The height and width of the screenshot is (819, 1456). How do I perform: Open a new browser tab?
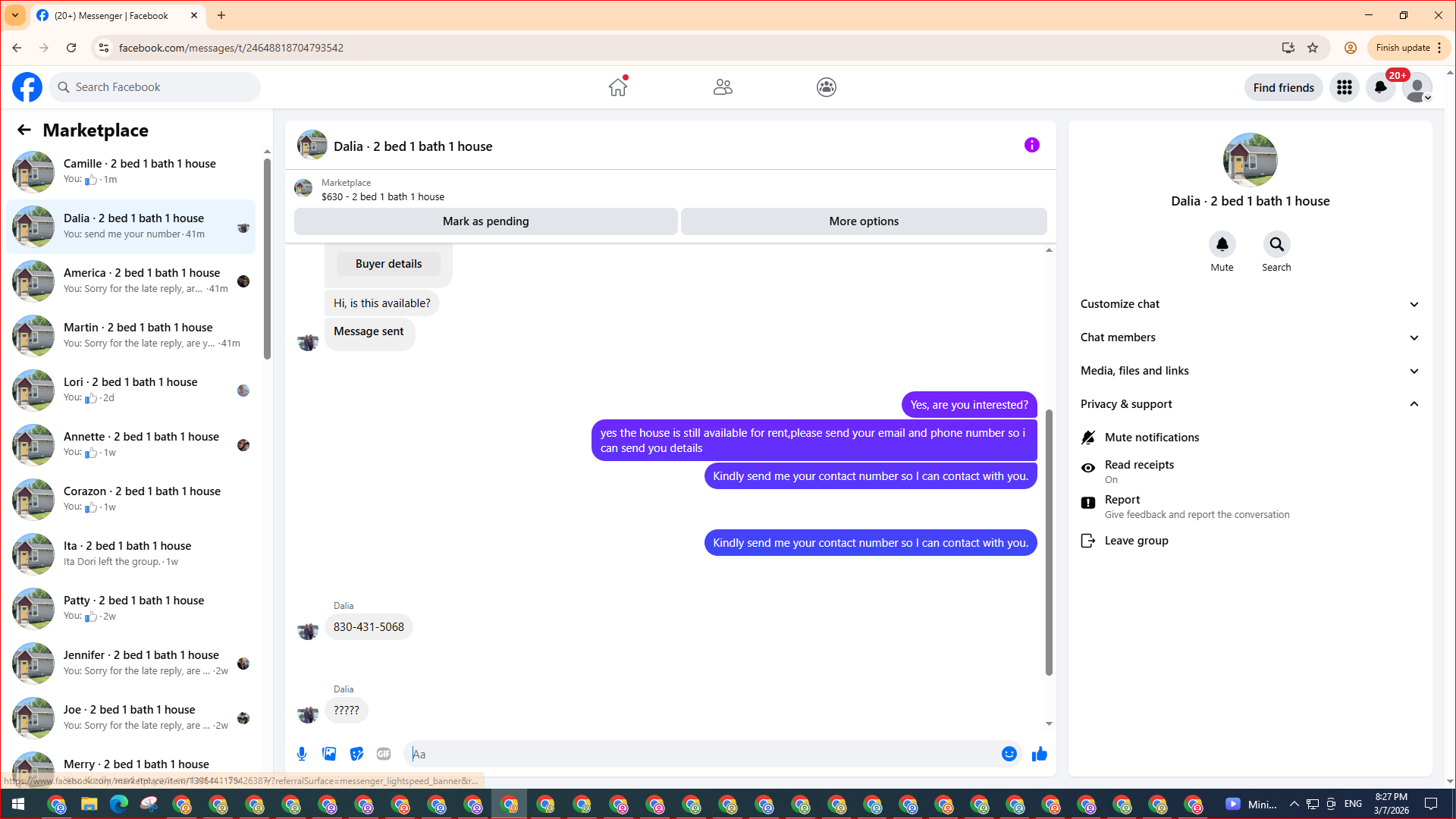[221, 15]
